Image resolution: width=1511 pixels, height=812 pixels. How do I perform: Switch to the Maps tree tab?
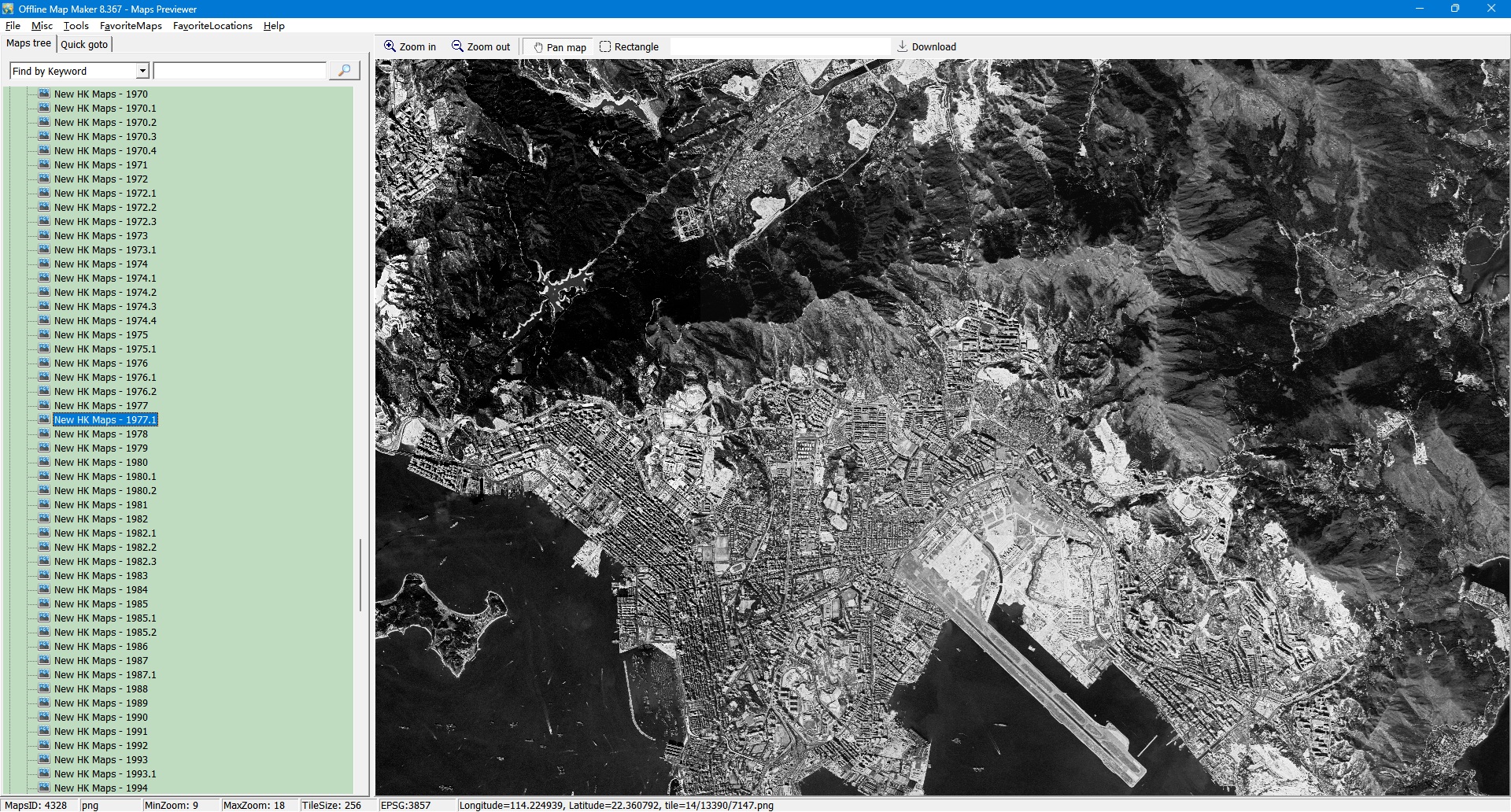tap(28, 43)
